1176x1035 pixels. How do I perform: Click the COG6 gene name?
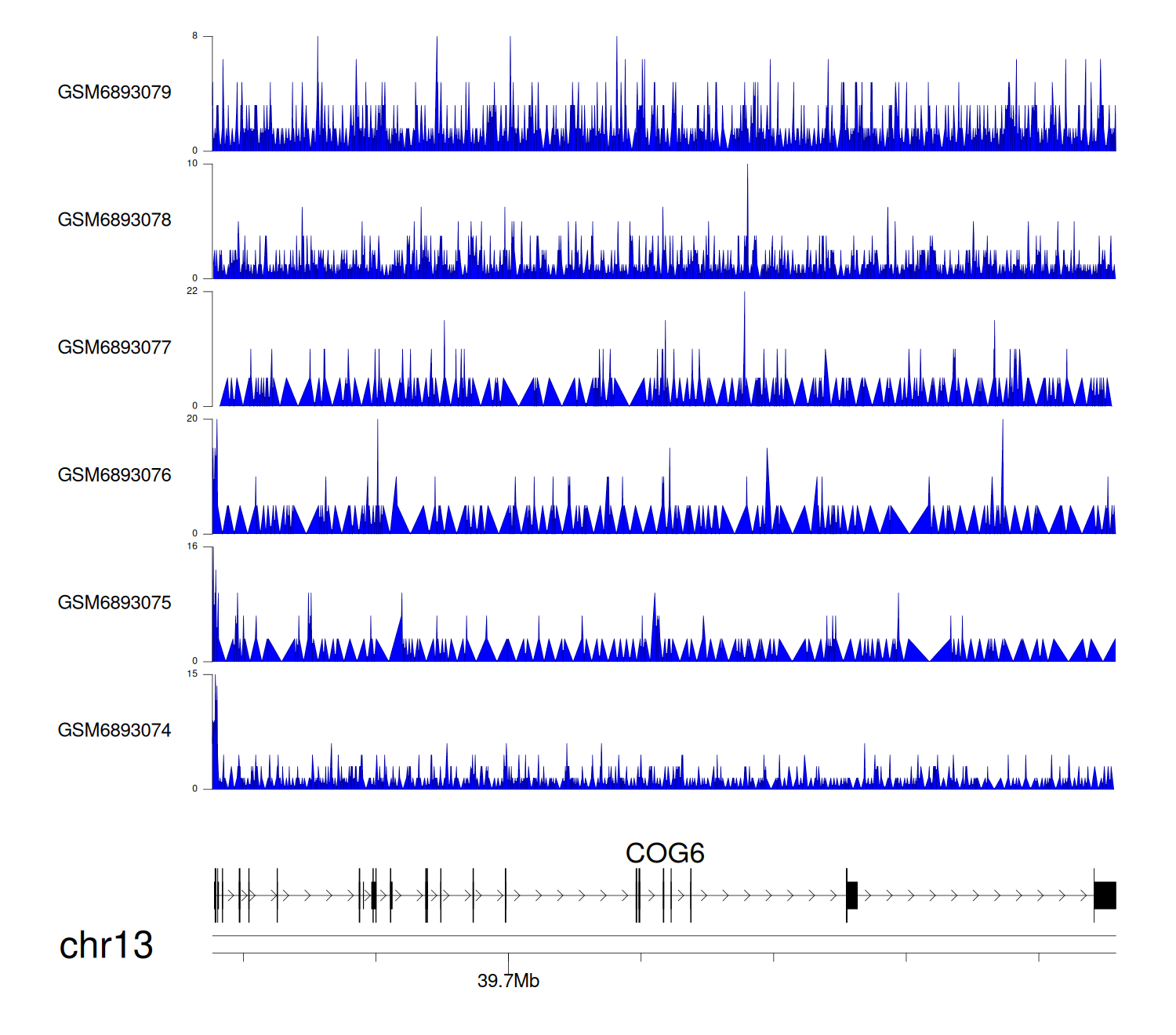(x=665, y=853)
